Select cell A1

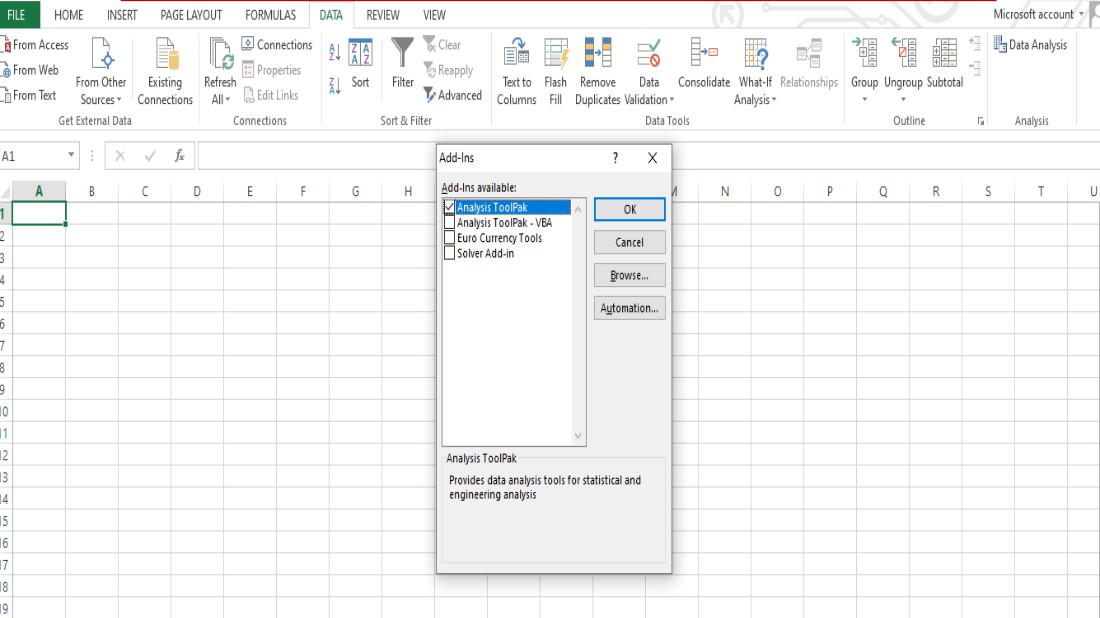[x=39, y=213]
